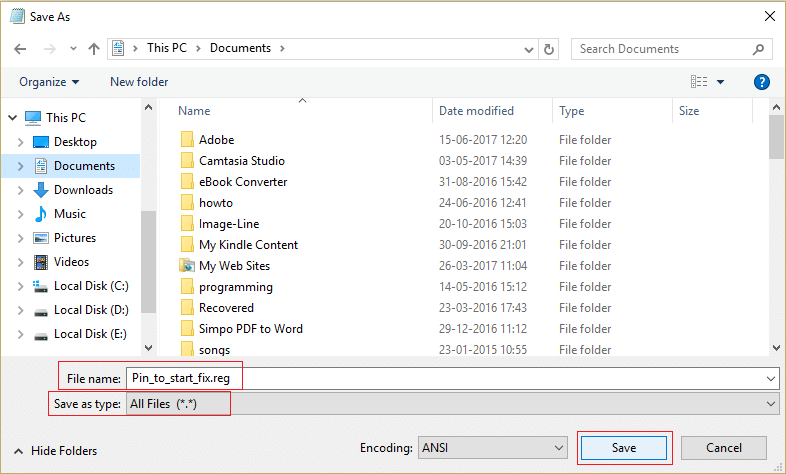Image resolution: width=786 pixels, height=474 pixels.
Task: Click the File name input field
Action: (453, 378)
